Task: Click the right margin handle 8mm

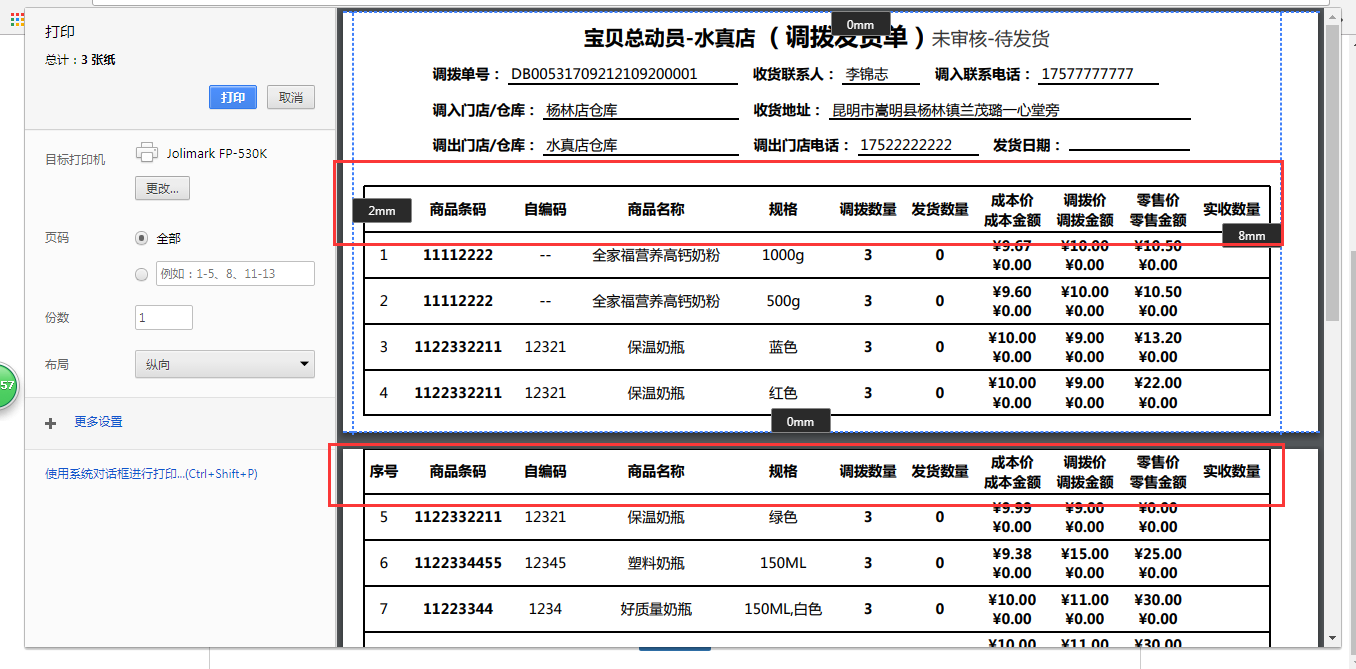Action: (1251, 235)
